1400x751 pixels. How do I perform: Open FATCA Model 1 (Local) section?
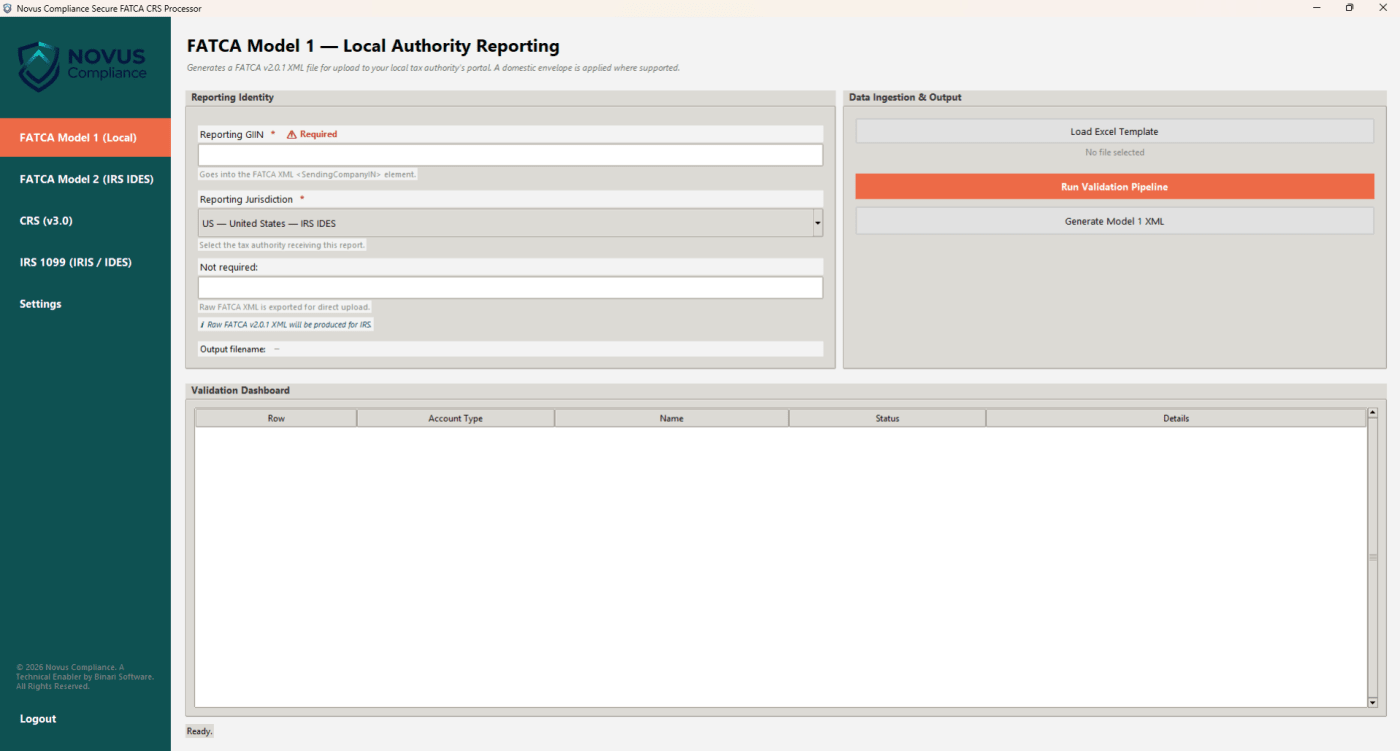click(x=85, y=137)
